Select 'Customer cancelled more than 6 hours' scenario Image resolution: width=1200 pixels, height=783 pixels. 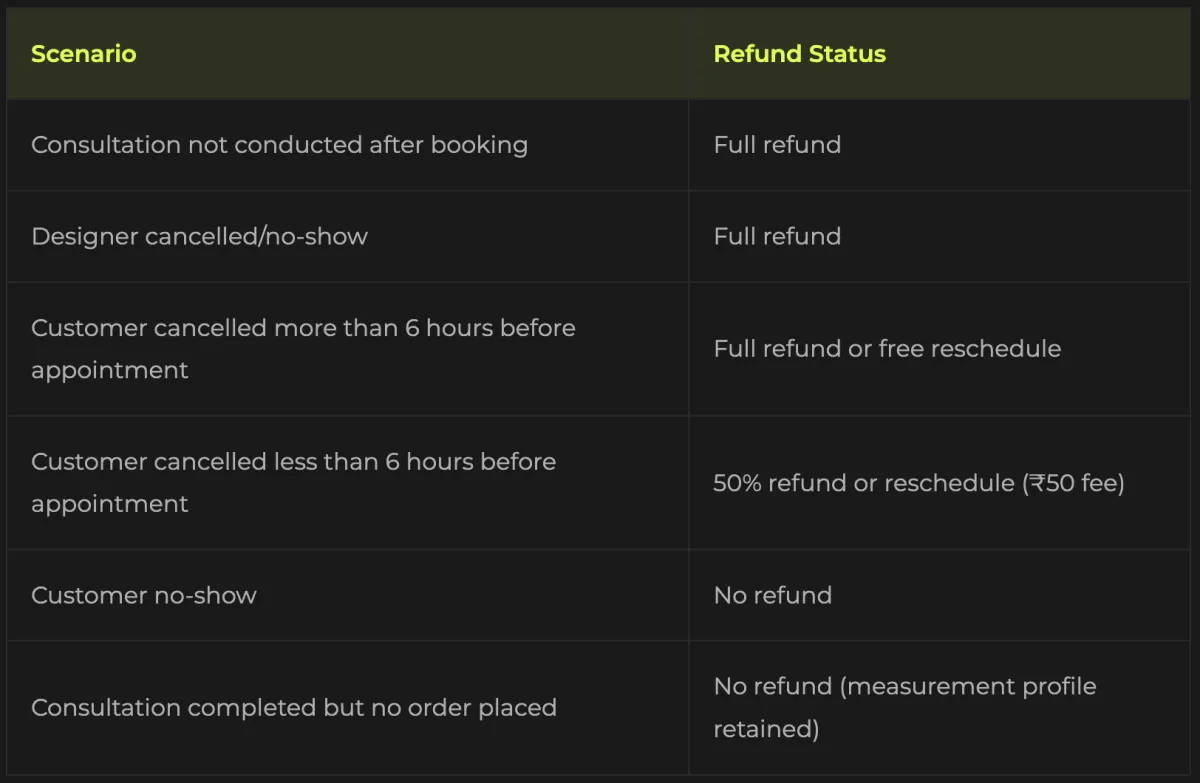pyautogui.click(x=303, y=348)
